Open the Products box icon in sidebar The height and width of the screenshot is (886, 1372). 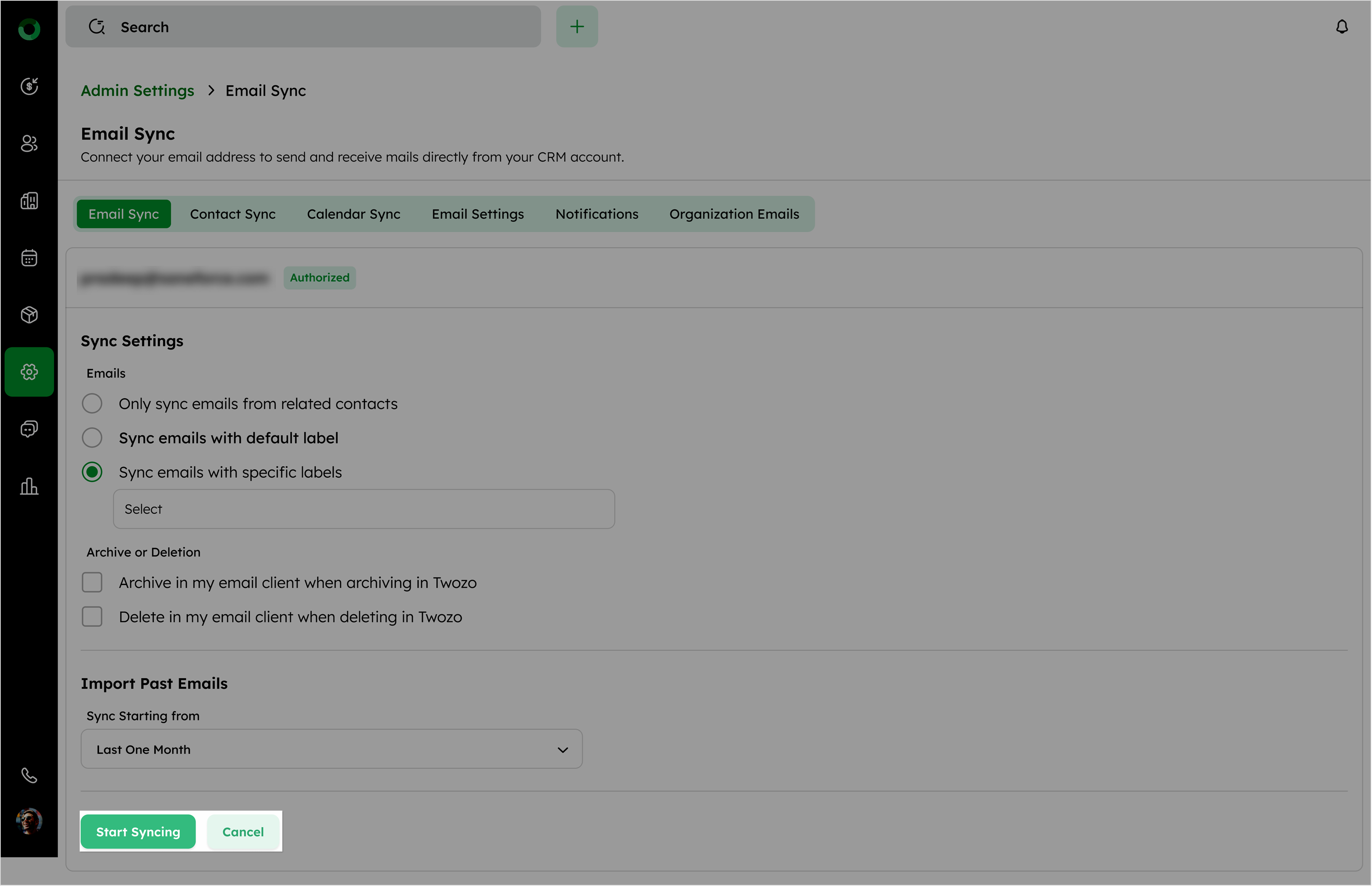coord(29,315)
